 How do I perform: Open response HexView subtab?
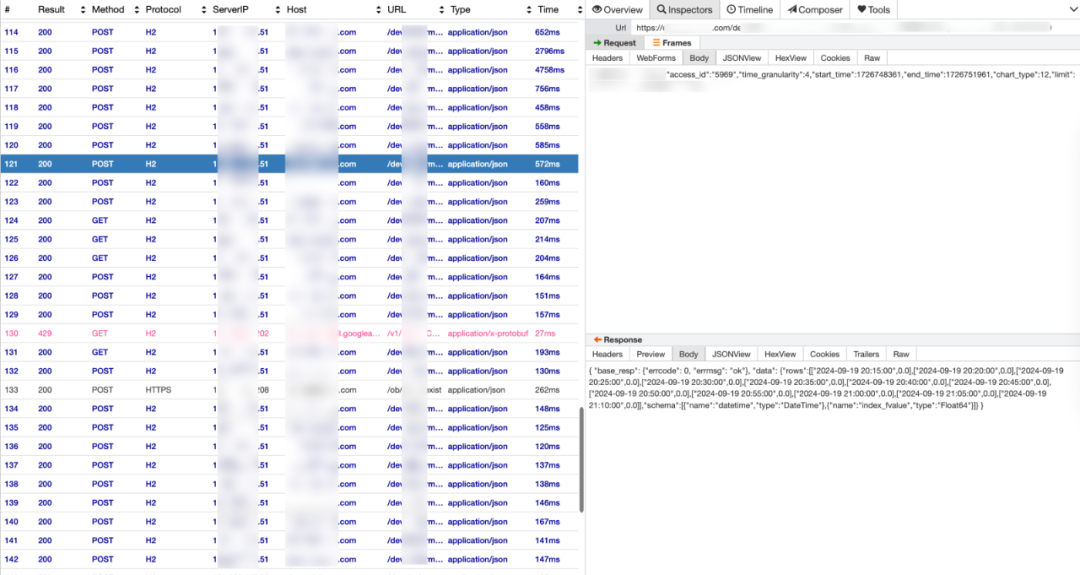(780, 354)
